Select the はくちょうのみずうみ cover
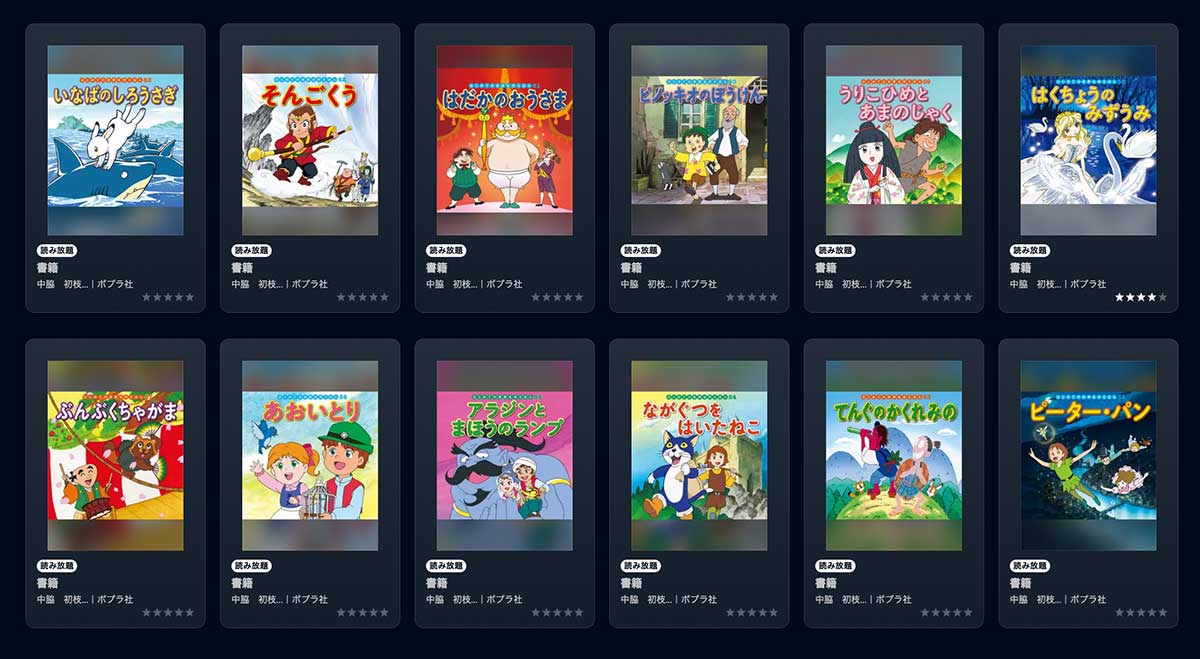The height and width of the screenshot is (659, 1200). 1088,140
